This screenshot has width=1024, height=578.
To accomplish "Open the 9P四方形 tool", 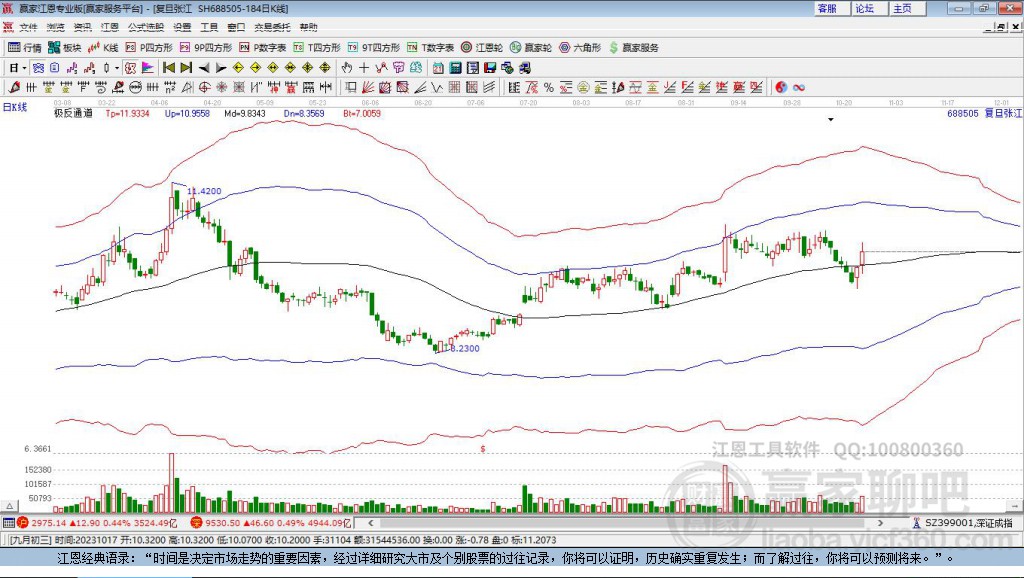I will pyautogui.click(x=205, y=48).
